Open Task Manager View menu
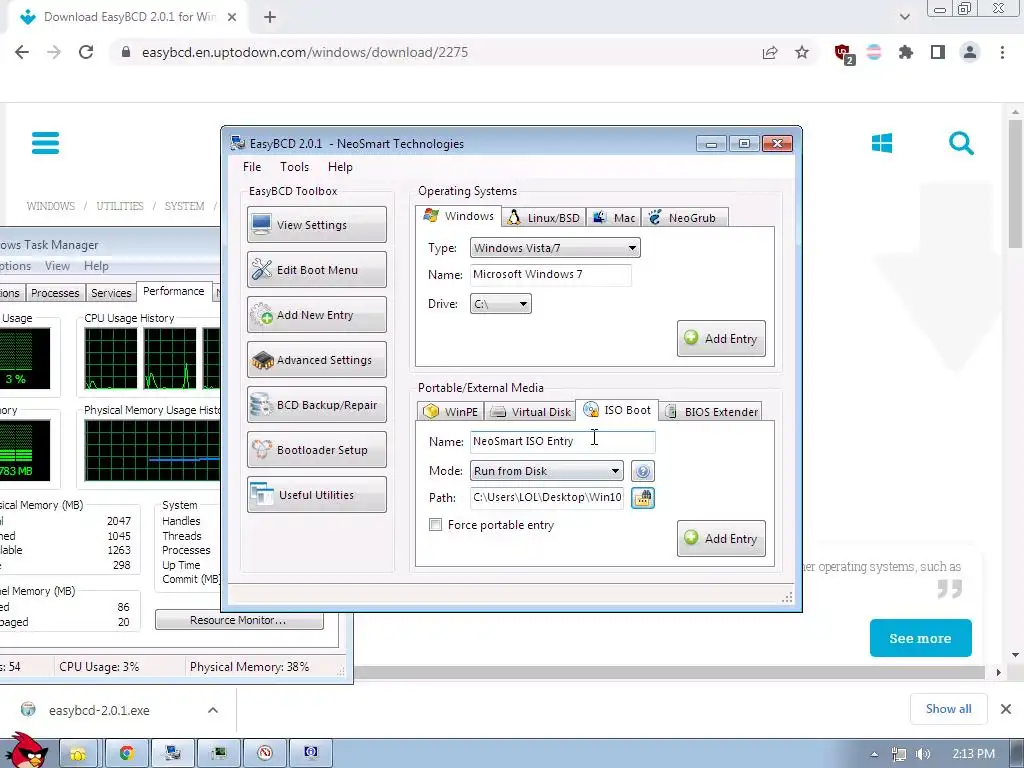This screenshot has width=1024, height=768. click(x=57, y=266)
